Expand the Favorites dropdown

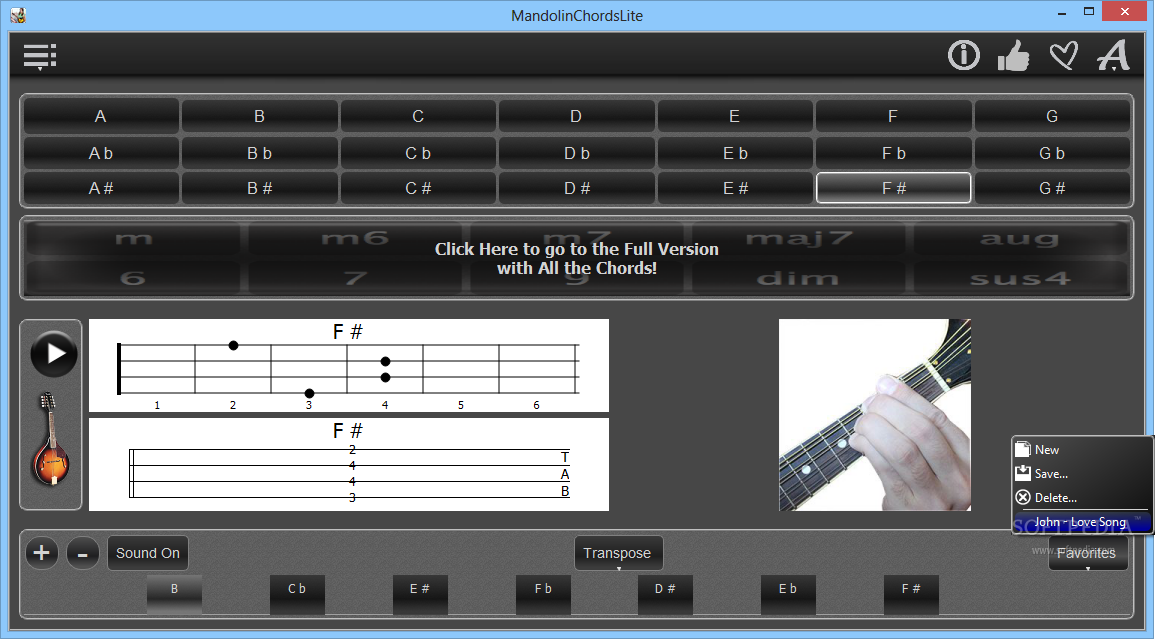pos(1088,553)
